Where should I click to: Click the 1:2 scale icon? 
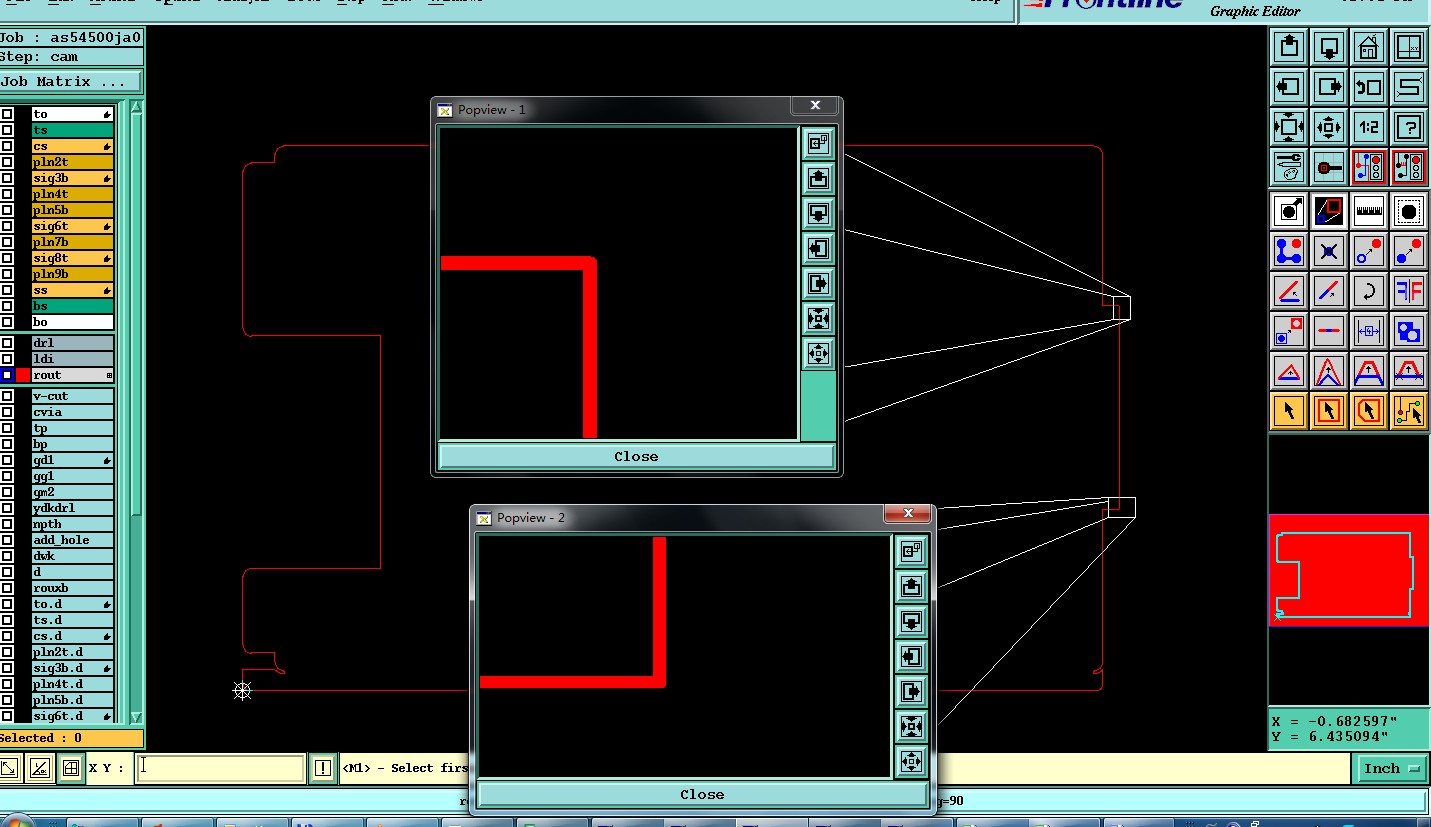[x=1368, y=127]
